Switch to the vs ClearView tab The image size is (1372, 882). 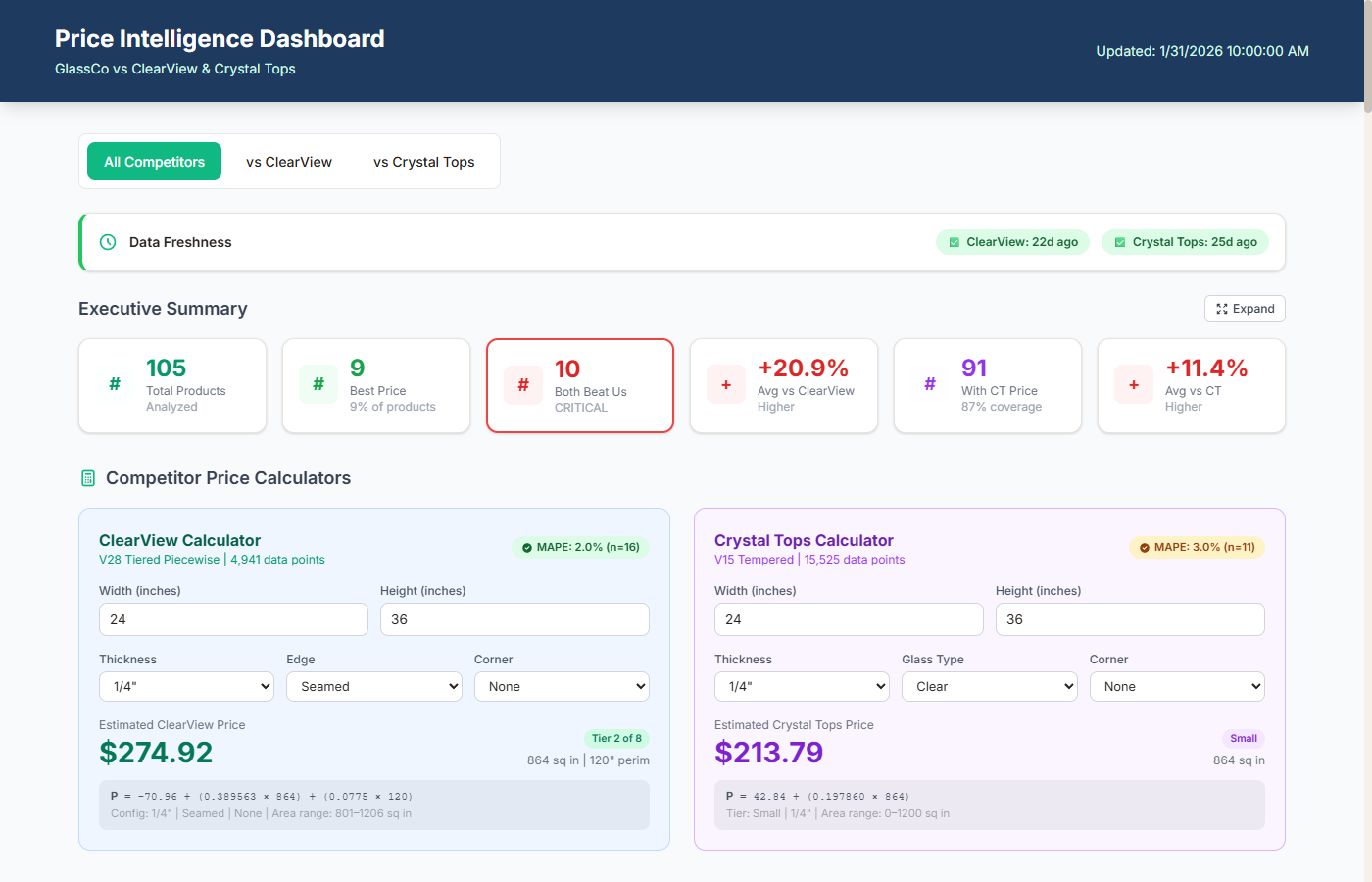pos(288,161)
